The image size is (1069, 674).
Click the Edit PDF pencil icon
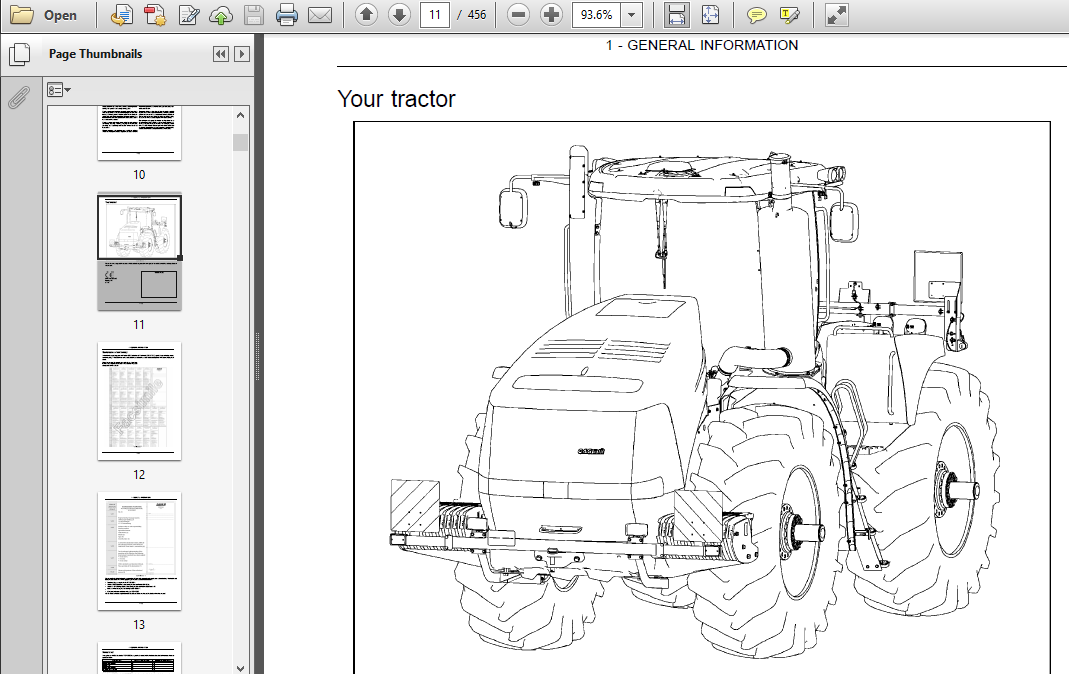coord(188,15)
